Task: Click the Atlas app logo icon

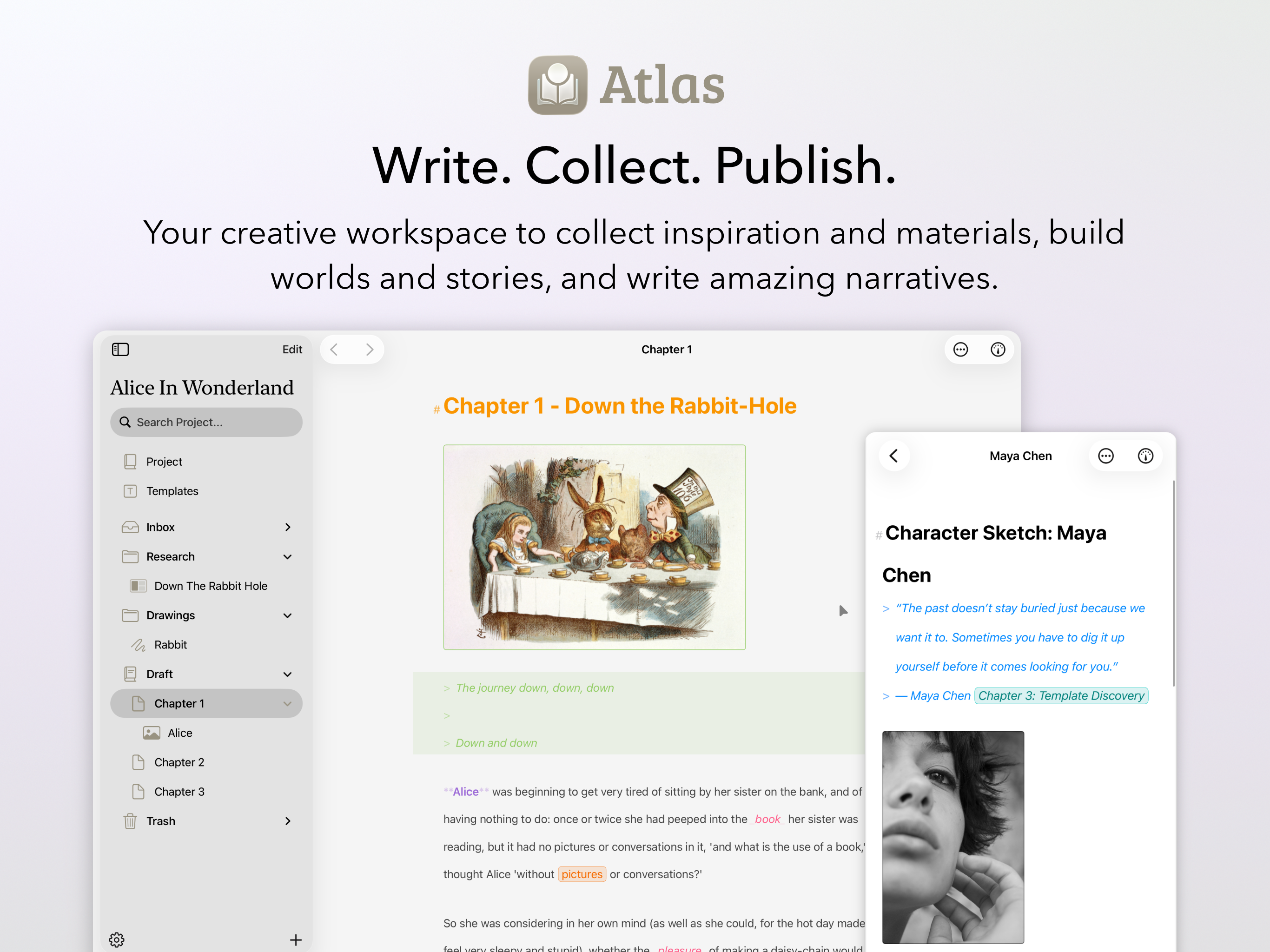Action: pyautogui.click(x=557, y=85)
